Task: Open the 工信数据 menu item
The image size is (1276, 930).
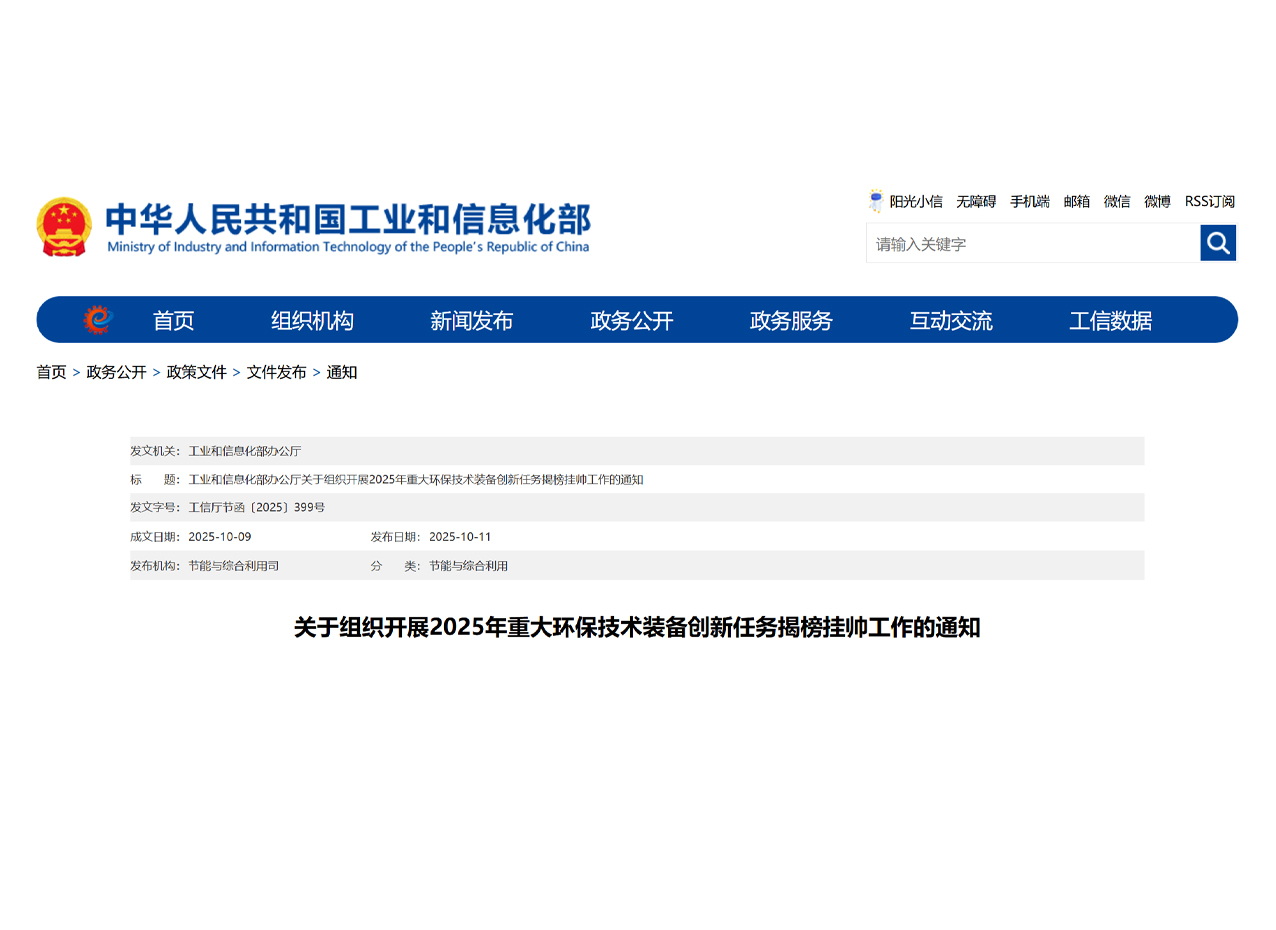Action: coord(1110,320)
